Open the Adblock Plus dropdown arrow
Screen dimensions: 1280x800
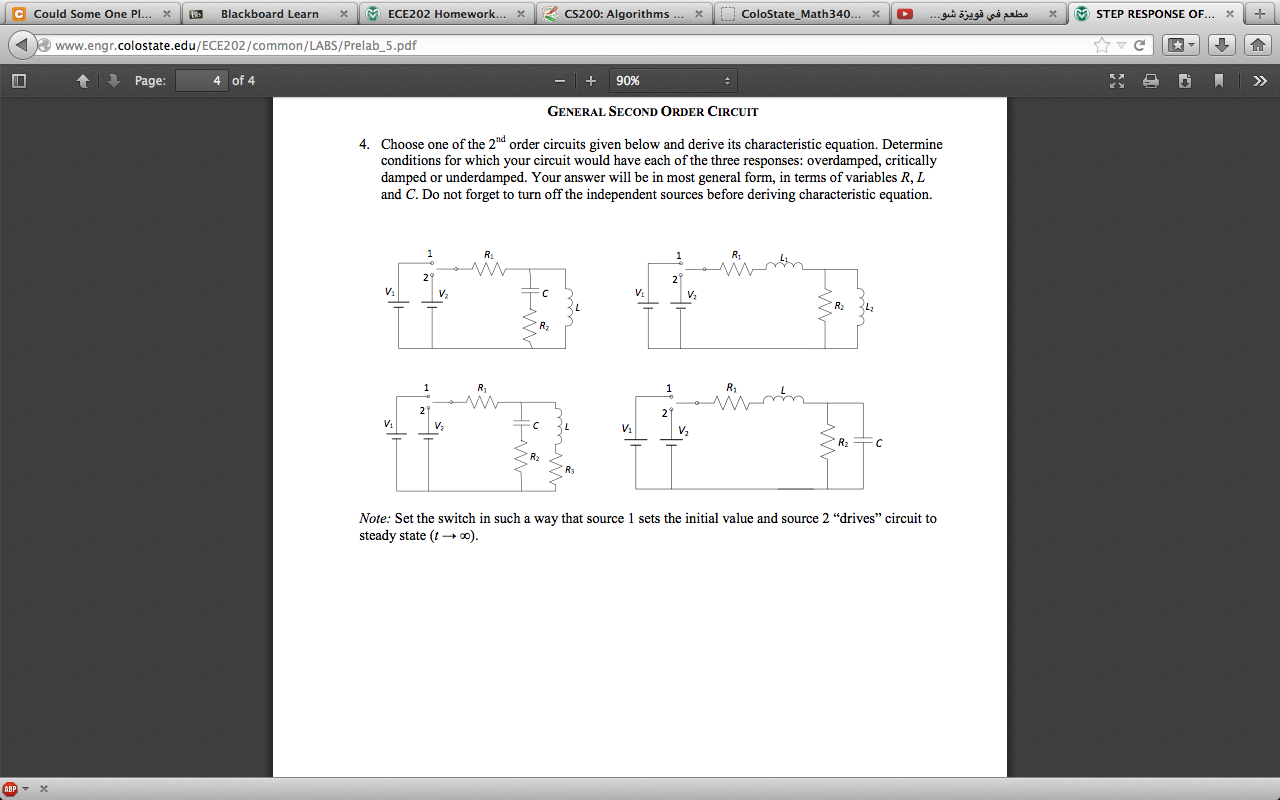[26, 787]
